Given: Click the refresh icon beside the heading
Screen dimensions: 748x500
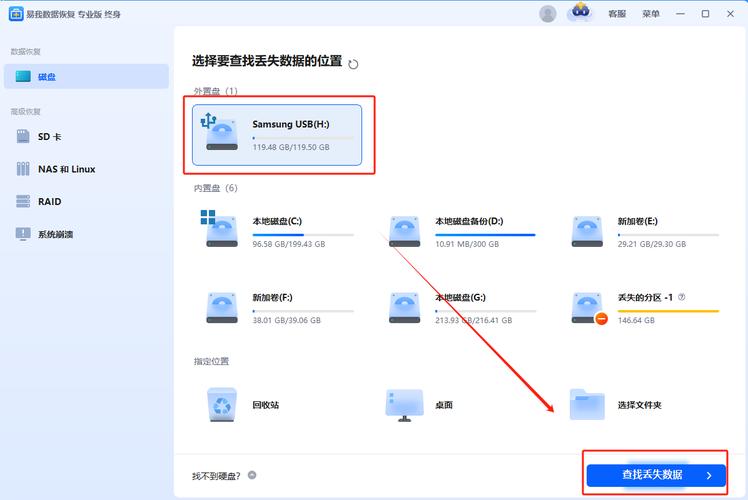Looking at the screenshot, I should click(x=353, y=64).
